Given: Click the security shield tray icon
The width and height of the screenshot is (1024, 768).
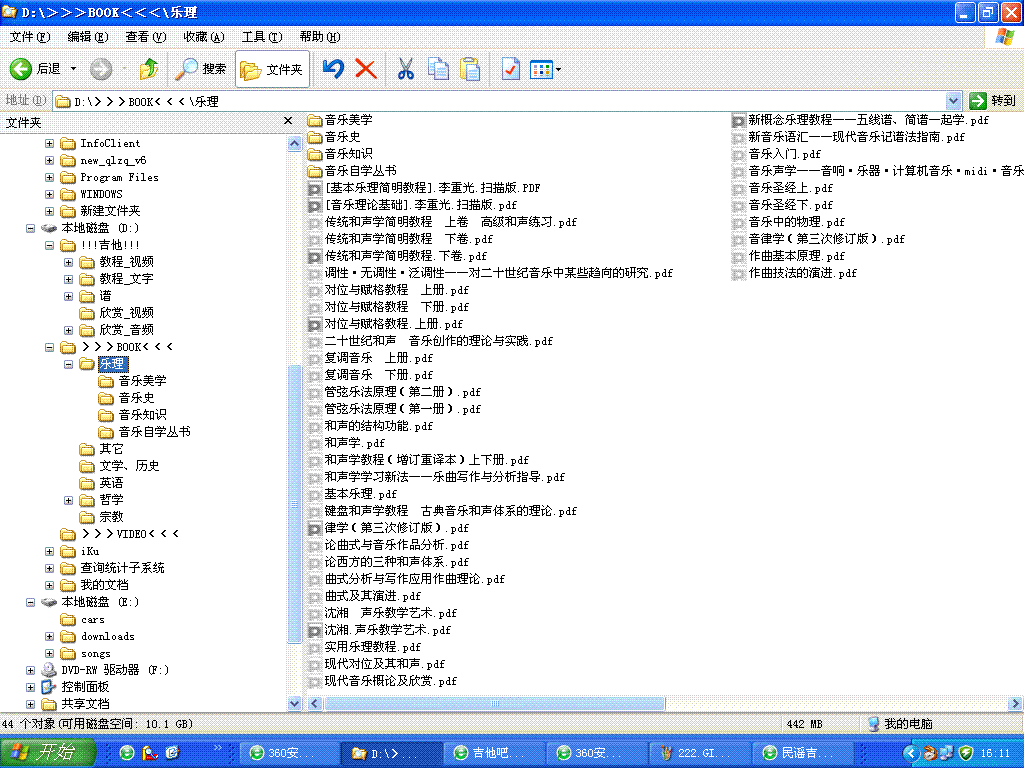Looking at the screenshot, I should (x=966, y=753).
